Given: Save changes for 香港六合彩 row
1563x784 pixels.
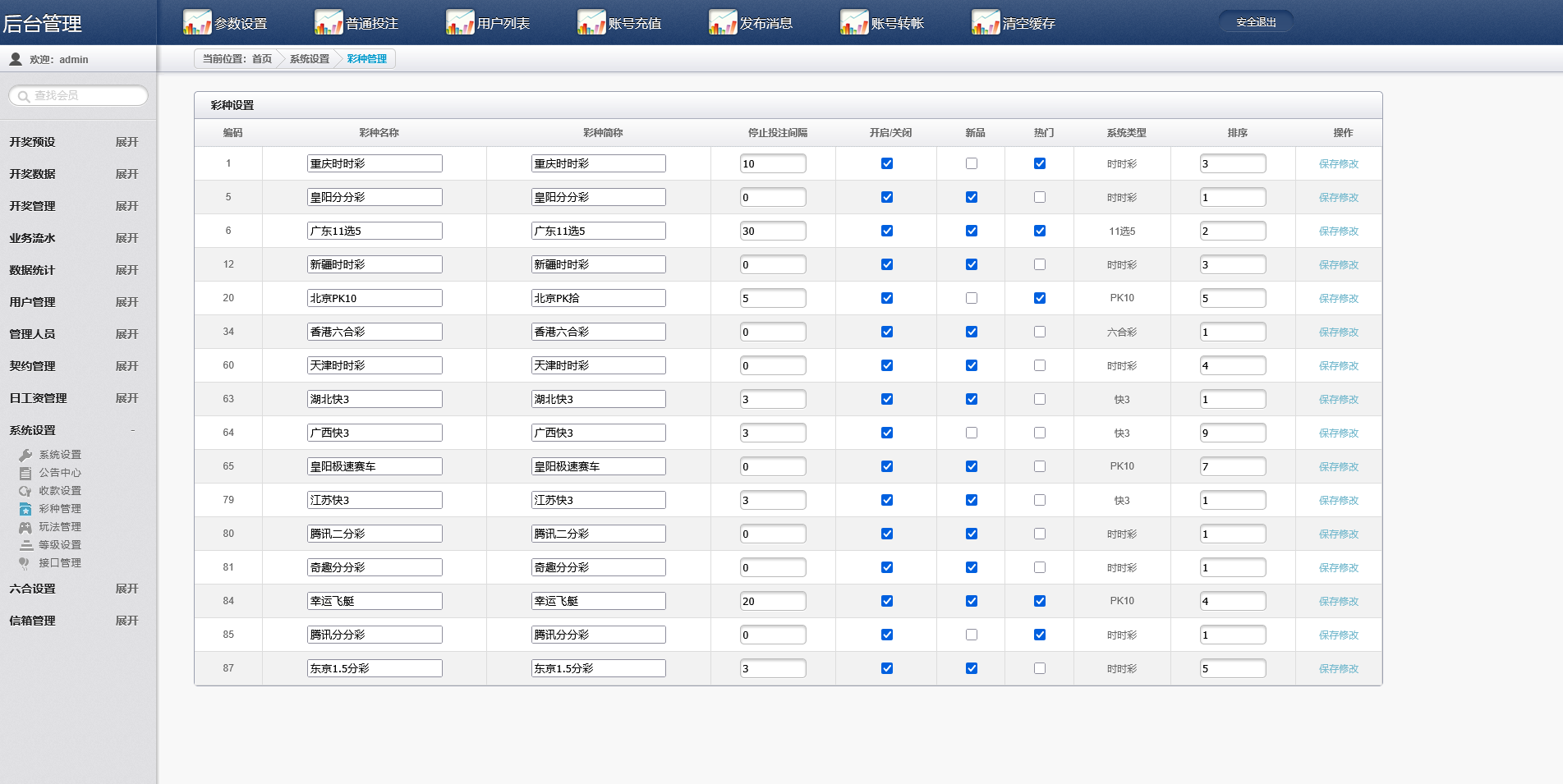Looking at the screenshot, I should pyautogui.click(x=1339, y=332).
